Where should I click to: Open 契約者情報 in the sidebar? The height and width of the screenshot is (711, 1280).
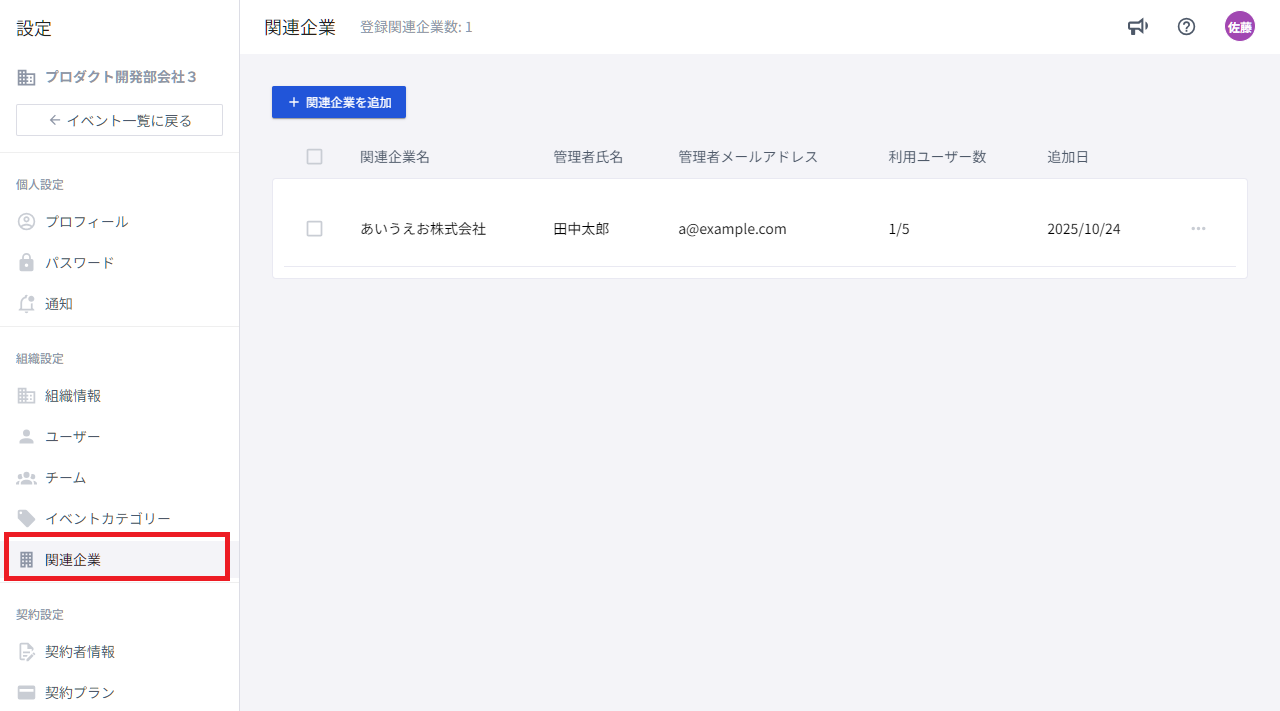click(80, 652)
